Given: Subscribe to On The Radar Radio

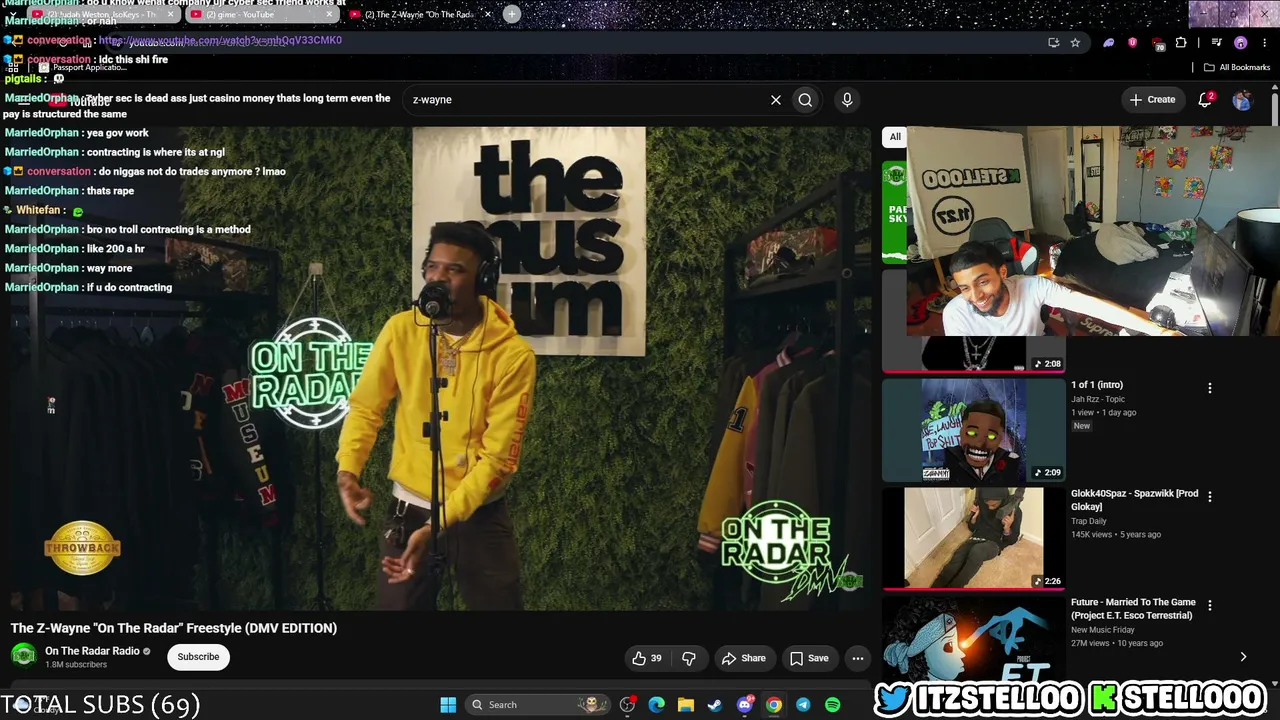Looking at the screenshot, I should (198, 657).
